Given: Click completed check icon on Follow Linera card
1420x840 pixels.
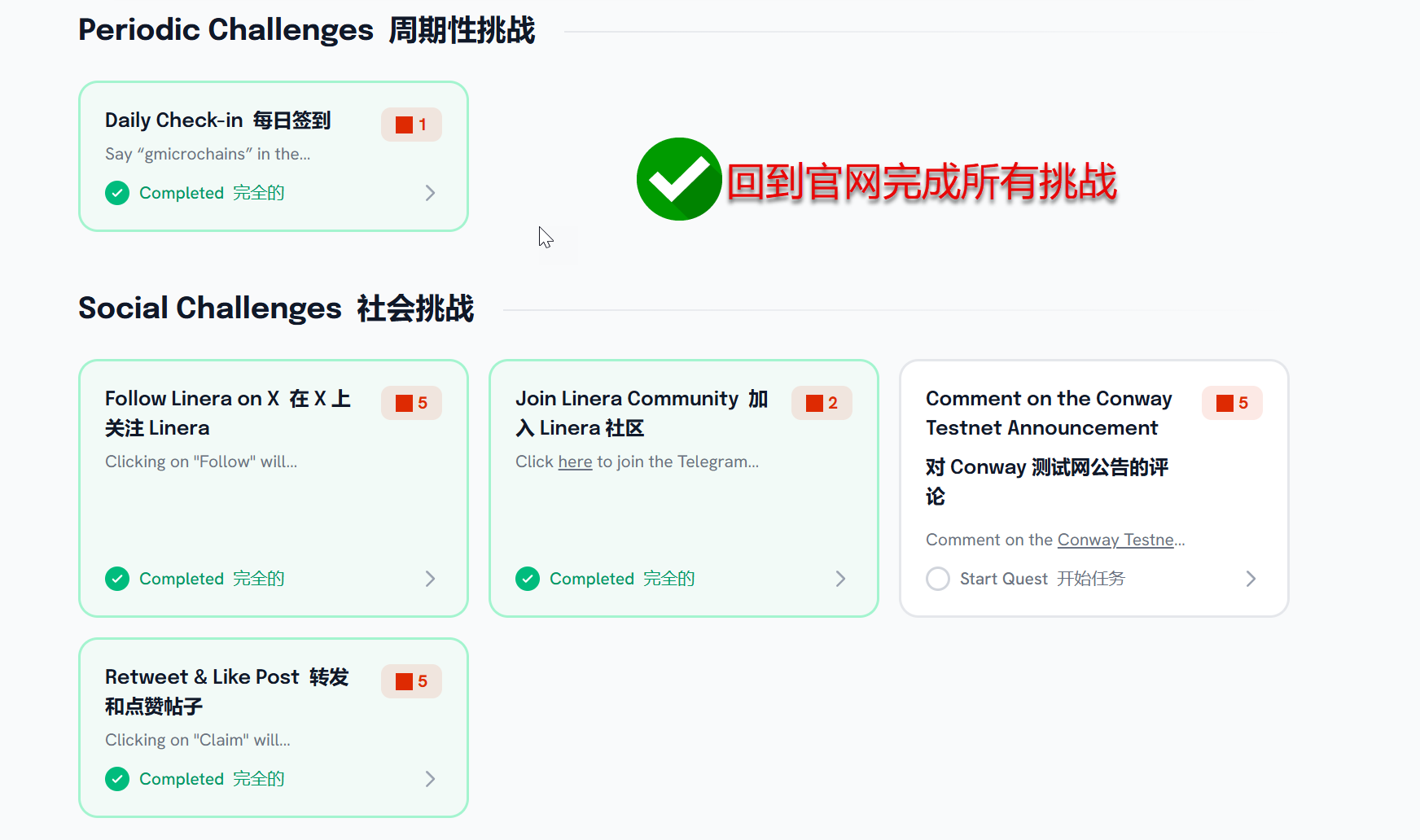Looking at the screenshot, I should [117, 579].
